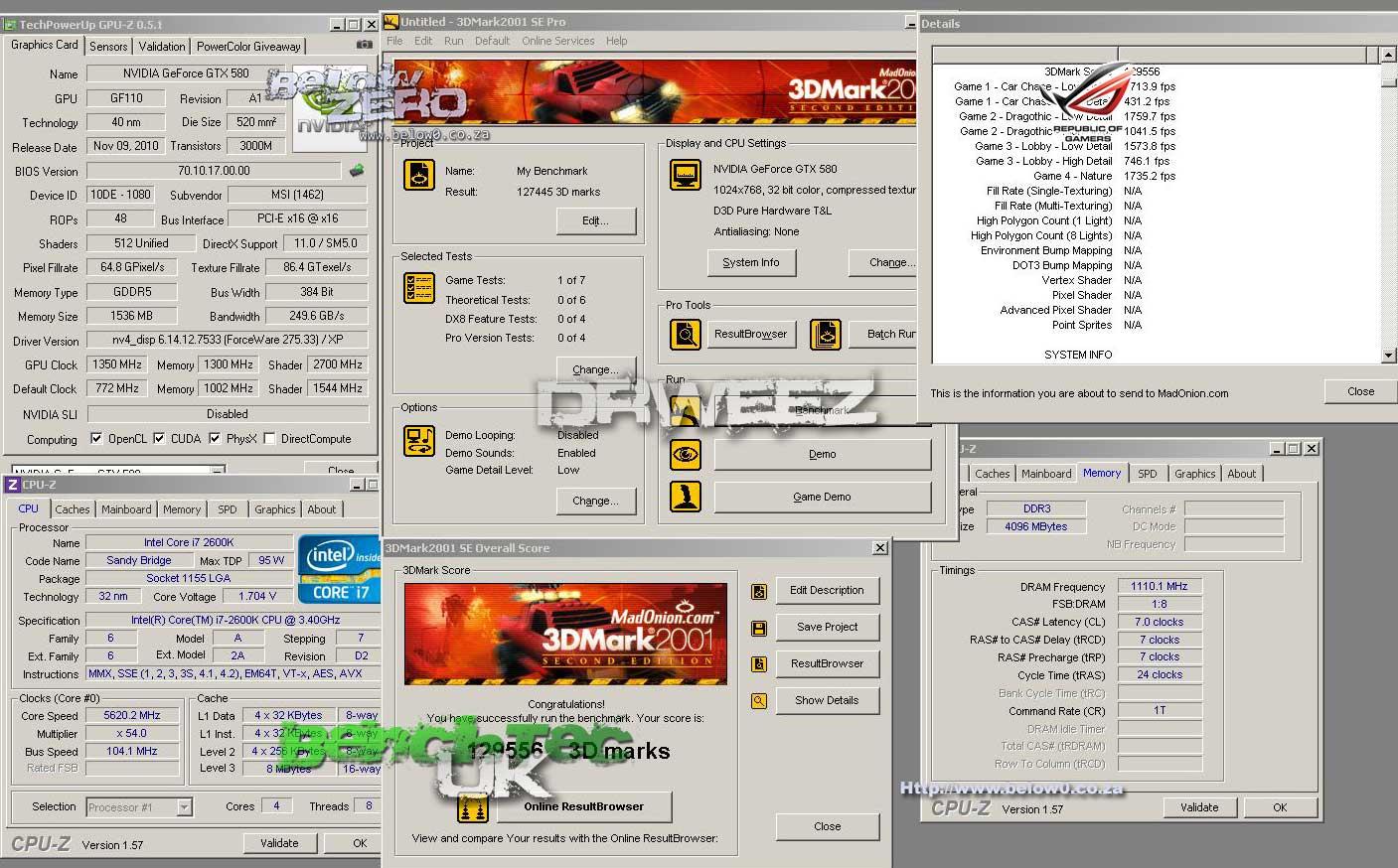Click the Options icon in 3DMark

tap(418, 441)
